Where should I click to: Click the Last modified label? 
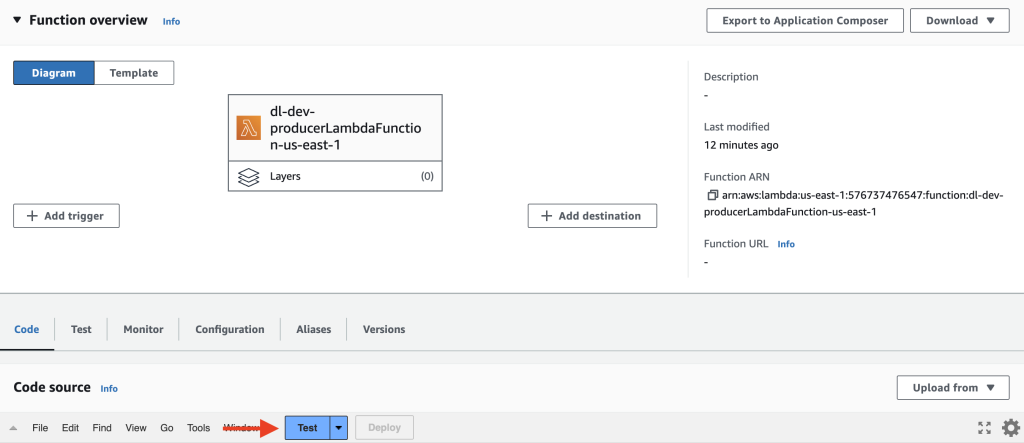(x=737, y=127)
